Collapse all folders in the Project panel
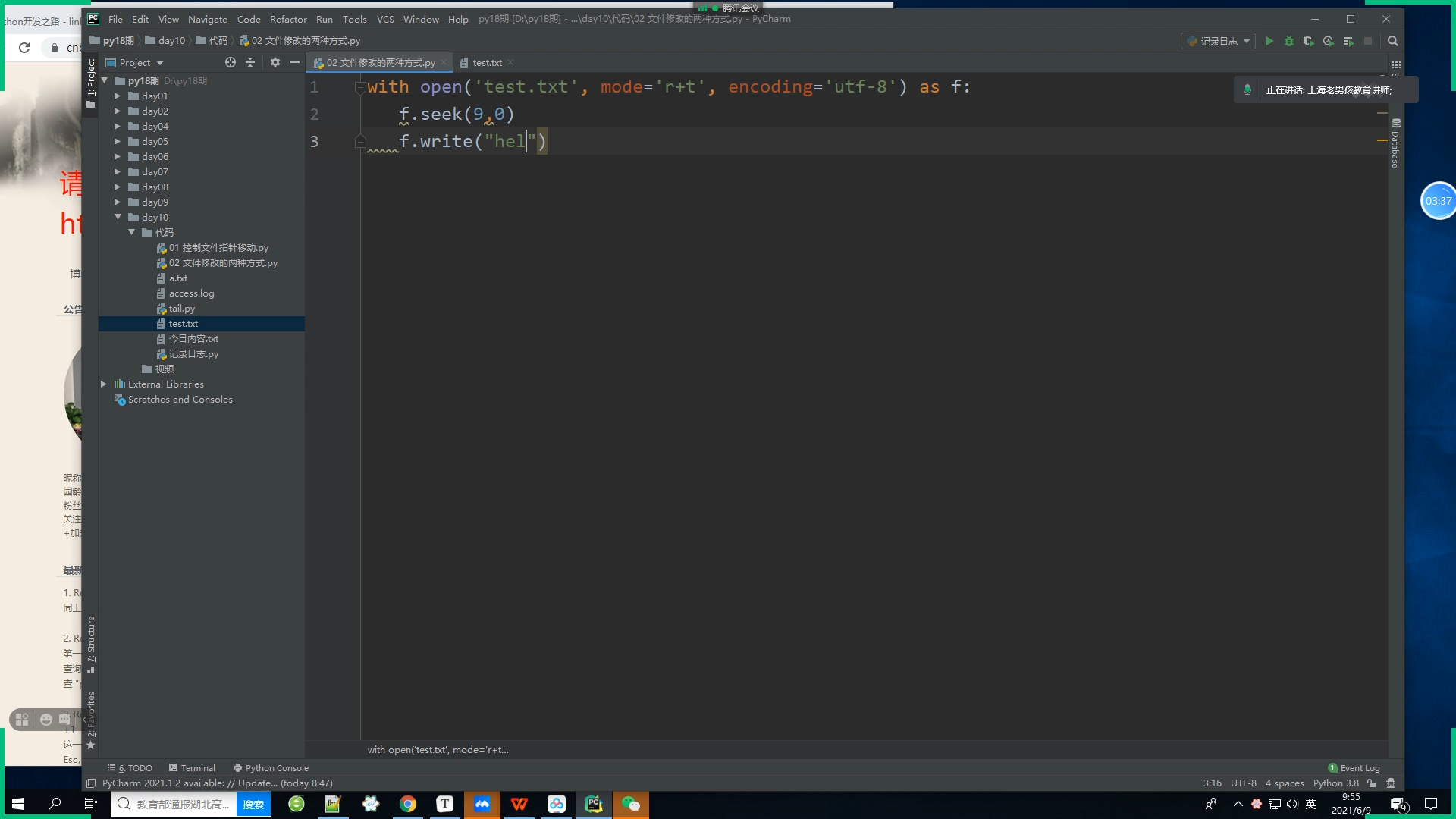 [x=250, y=62]
